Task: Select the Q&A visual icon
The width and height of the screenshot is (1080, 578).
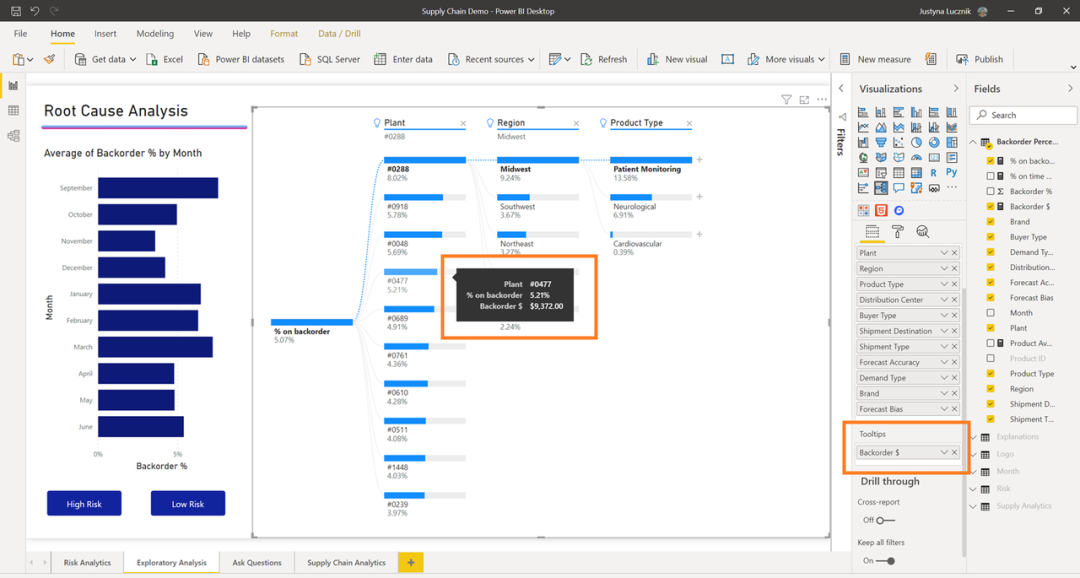Action: [x=899, y=187]
